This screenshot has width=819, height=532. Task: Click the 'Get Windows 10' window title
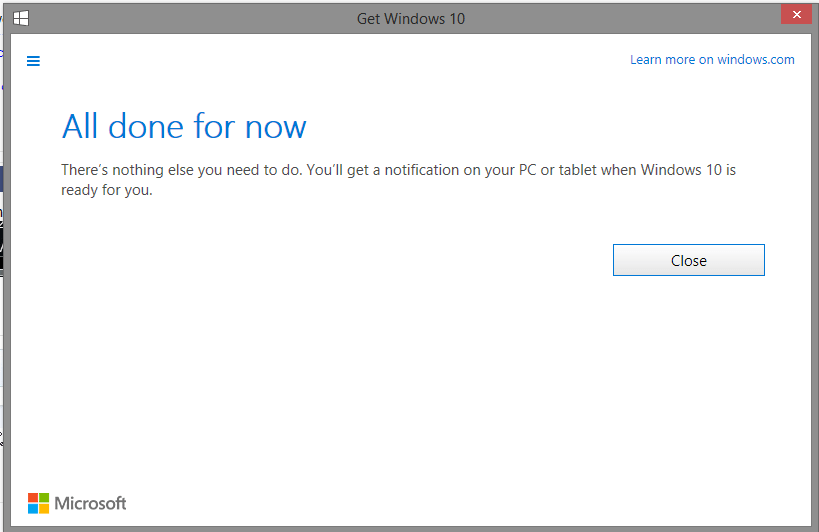click(x=411, y=19)
